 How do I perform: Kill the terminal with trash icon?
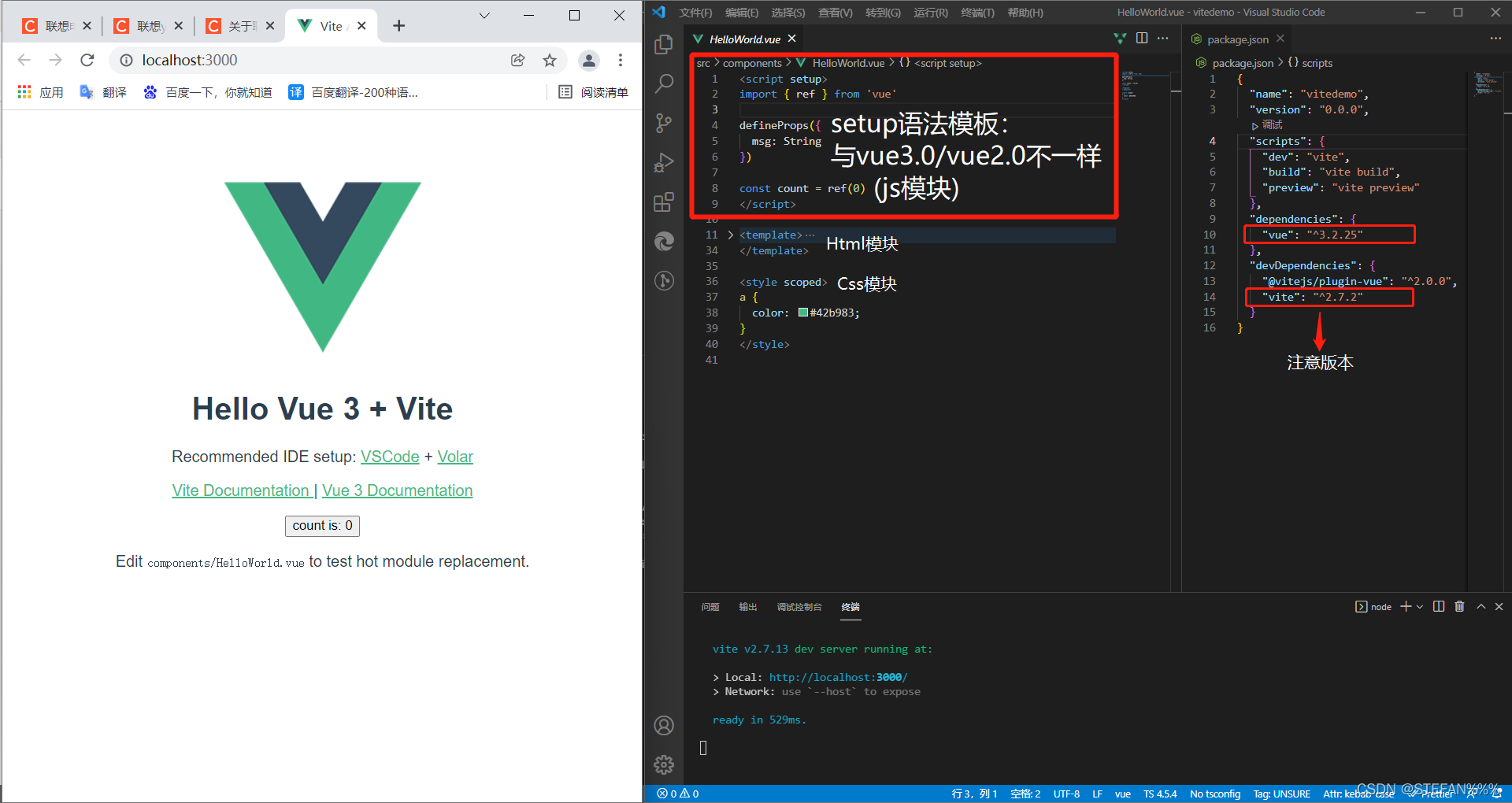(x=1459, y=606)
